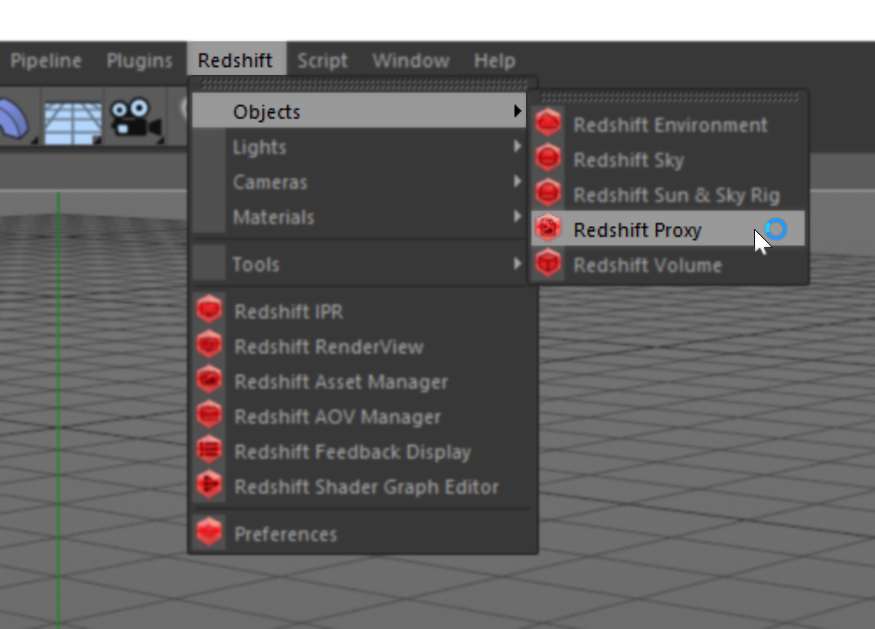Click the Redshift Proxy icon
The width and height of the screenshot is (875, 629).
tap(548, 228)
